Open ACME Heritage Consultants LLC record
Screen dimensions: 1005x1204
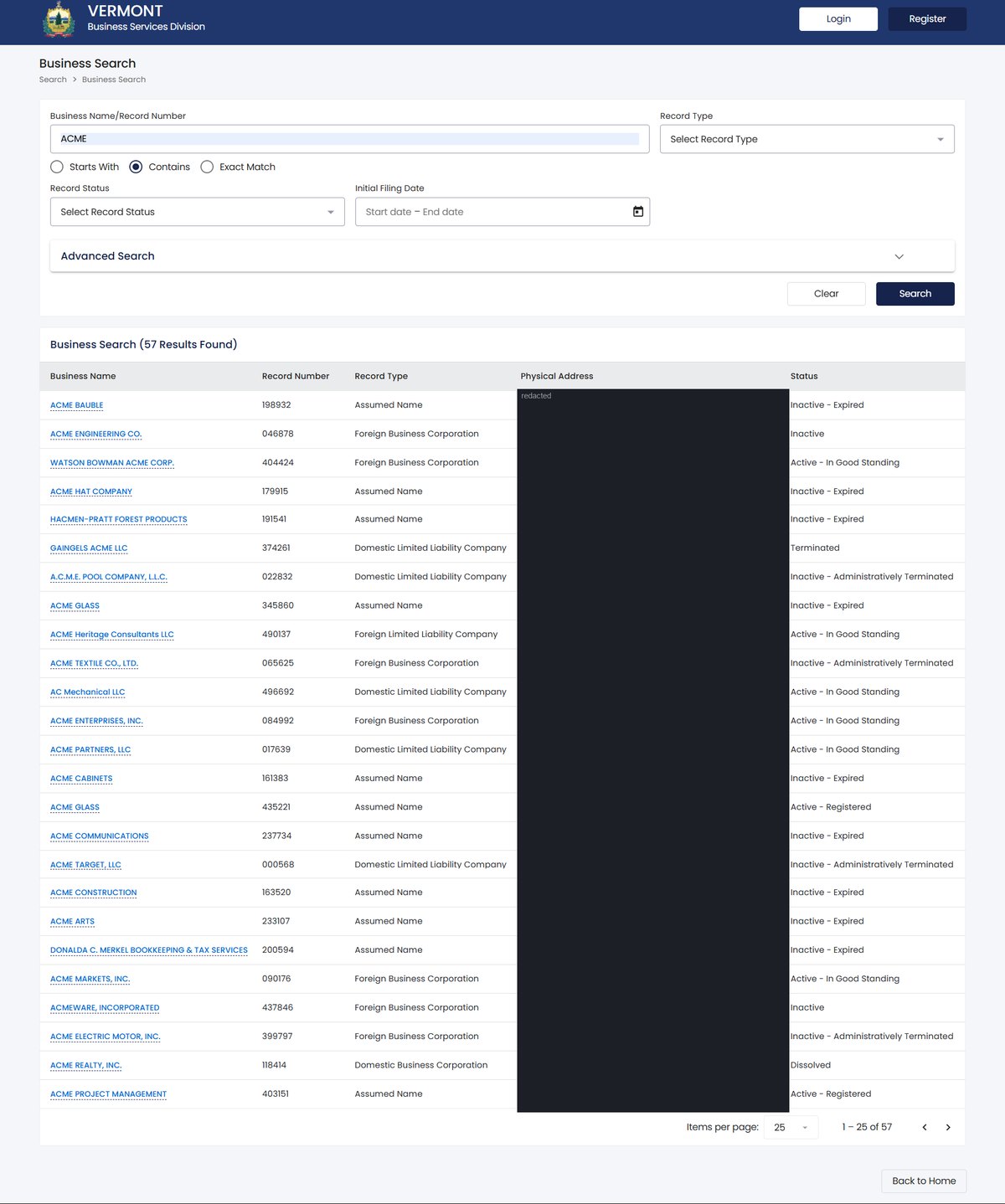click(x=112, y=635)
